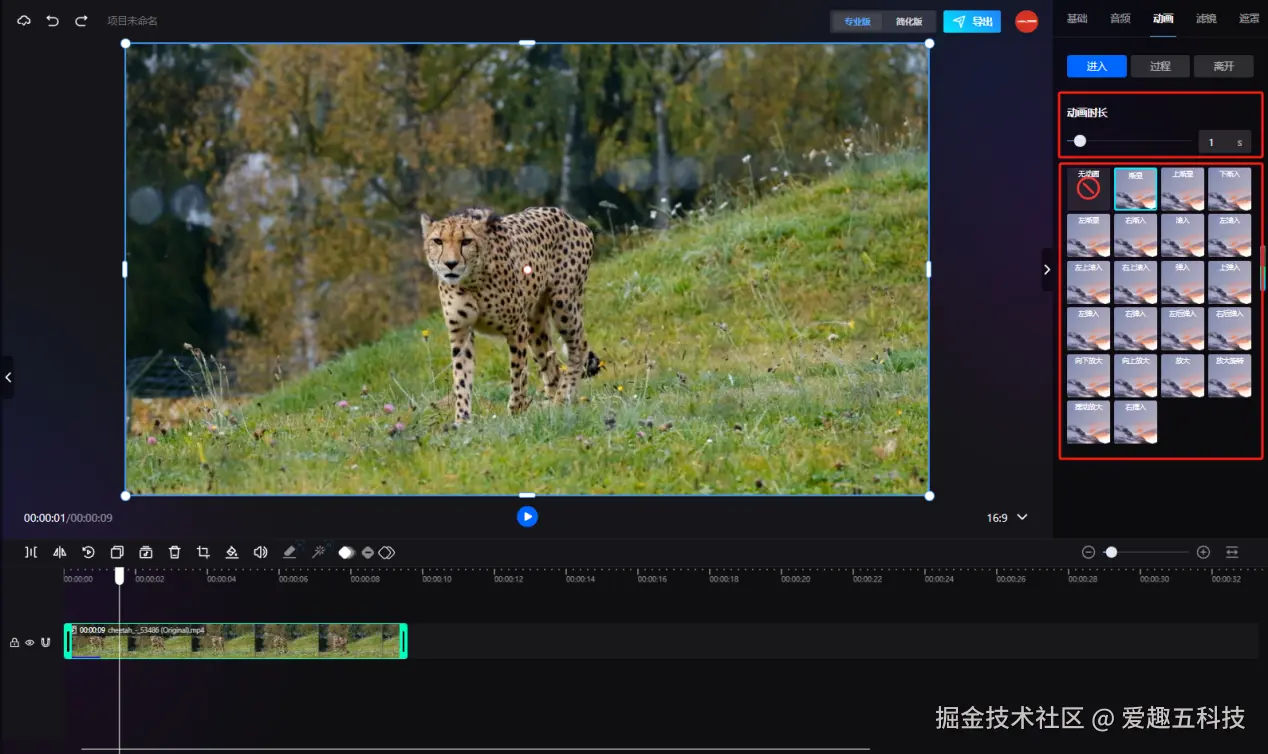Click the paint bucket fill icon

[x=231, y=552]
